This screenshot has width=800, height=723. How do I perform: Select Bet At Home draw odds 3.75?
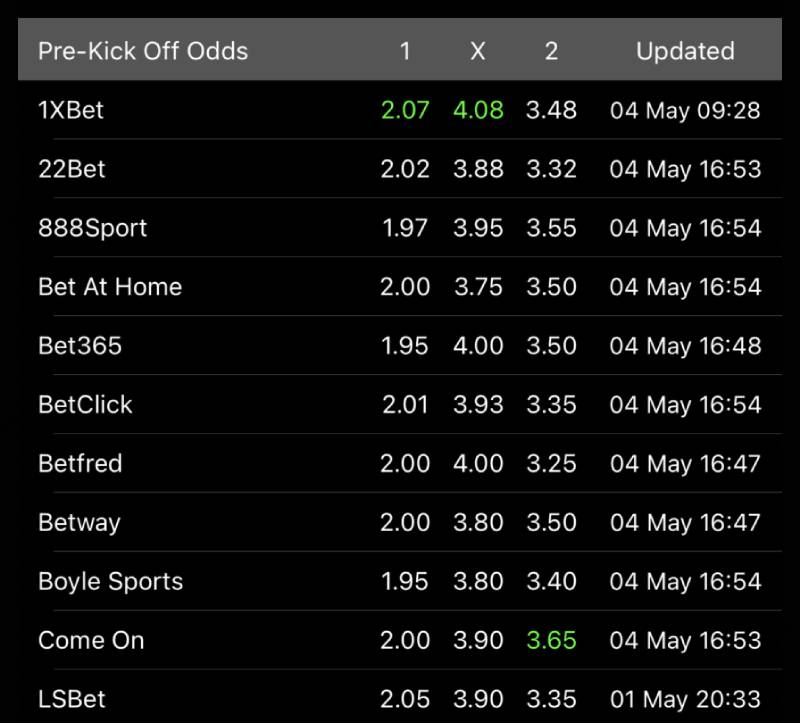[478, 287]
